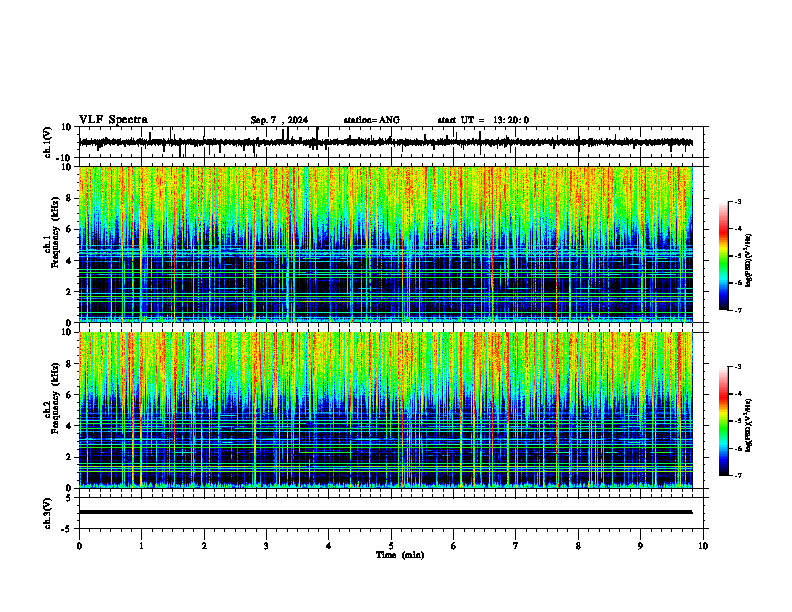Click the time axis tick label "1"
This screenshot has height=612, width=792.
141,546
